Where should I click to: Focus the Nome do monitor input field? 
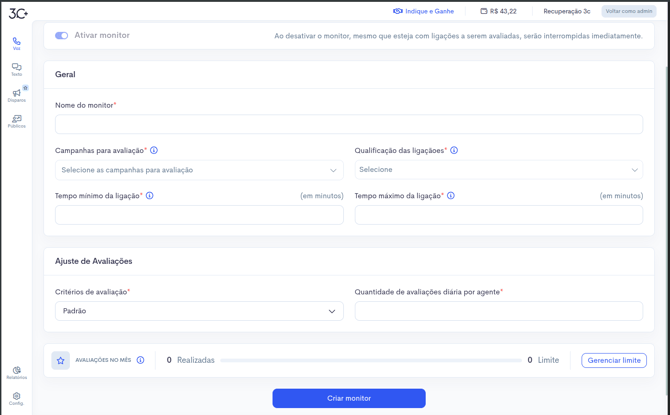pos(349,124)
